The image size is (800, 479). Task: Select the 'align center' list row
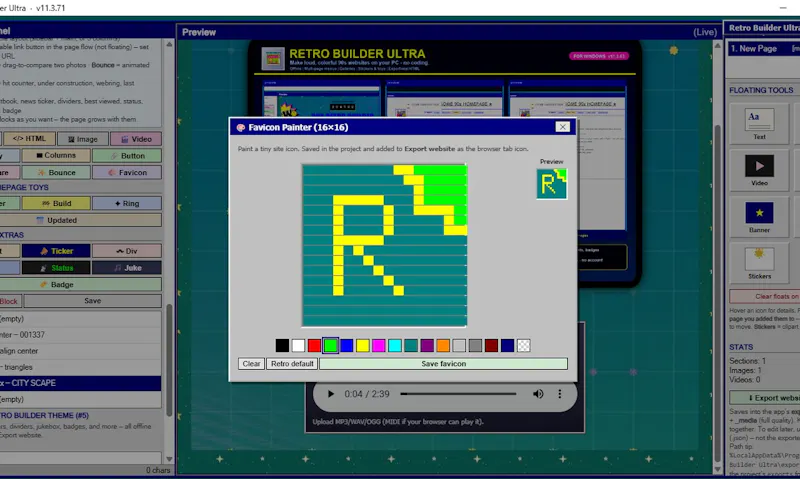click(81, 351)
